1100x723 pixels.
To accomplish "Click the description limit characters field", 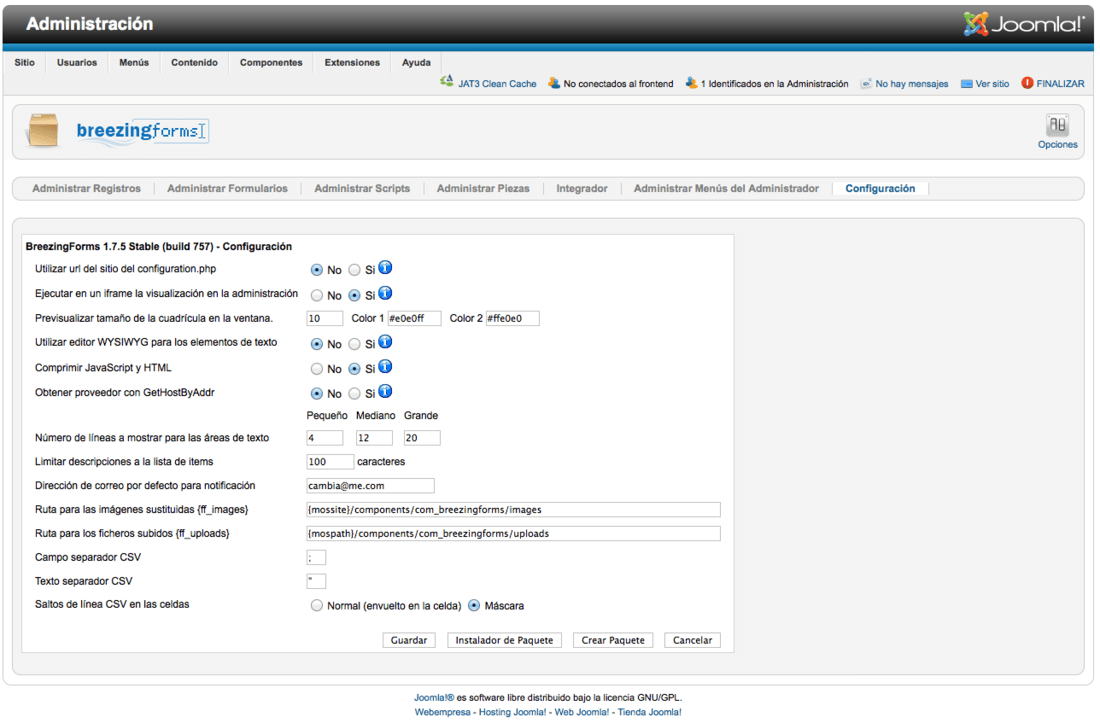I will coord(330,461).
